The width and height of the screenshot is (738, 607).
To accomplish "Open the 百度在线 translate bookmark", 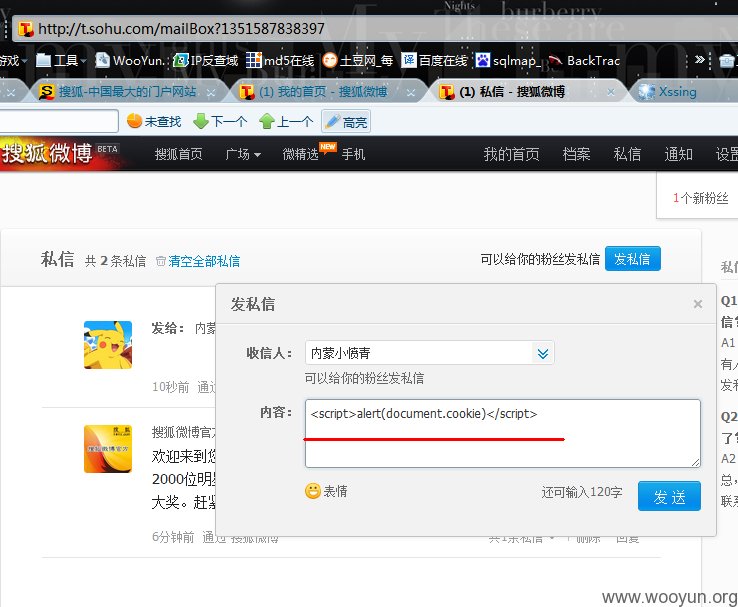I will pyautogui.click(x=434, y=60).
